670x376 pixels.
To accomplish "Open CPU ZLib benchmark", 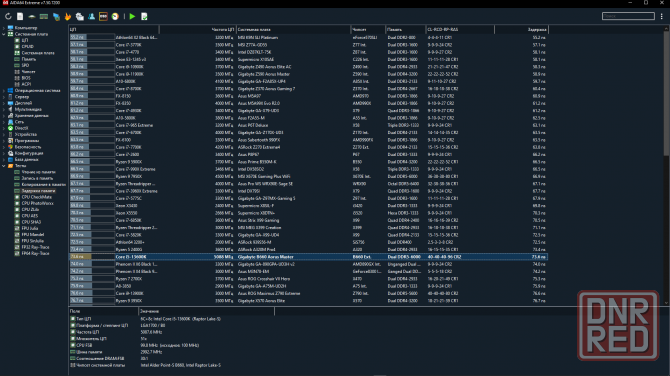I will [30, 209].
